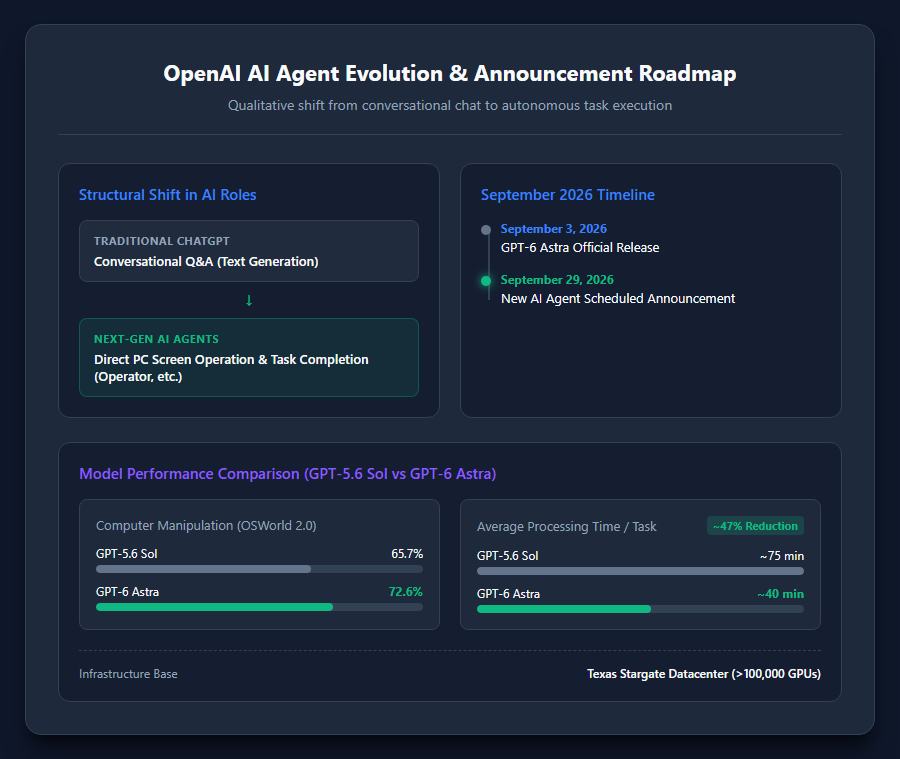Click the 'NEXT-GEN AI AGENTS' label
The image size is (900, 759).
click(x=156, y=339)
